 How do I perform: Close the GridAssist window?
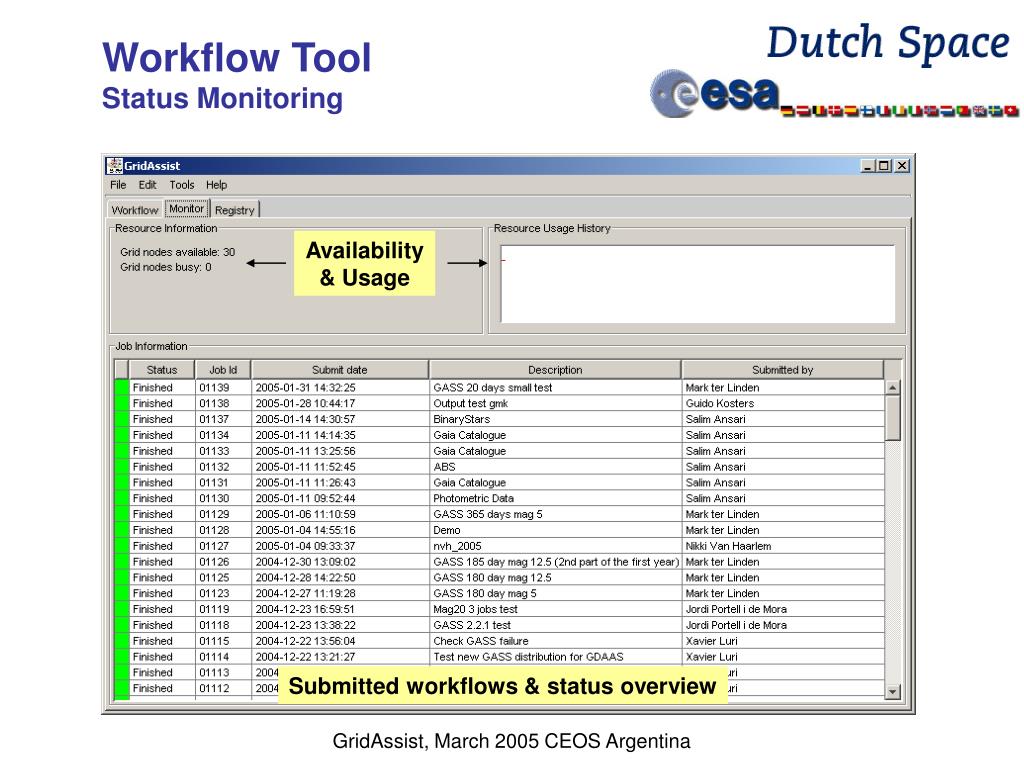point(901,166)
